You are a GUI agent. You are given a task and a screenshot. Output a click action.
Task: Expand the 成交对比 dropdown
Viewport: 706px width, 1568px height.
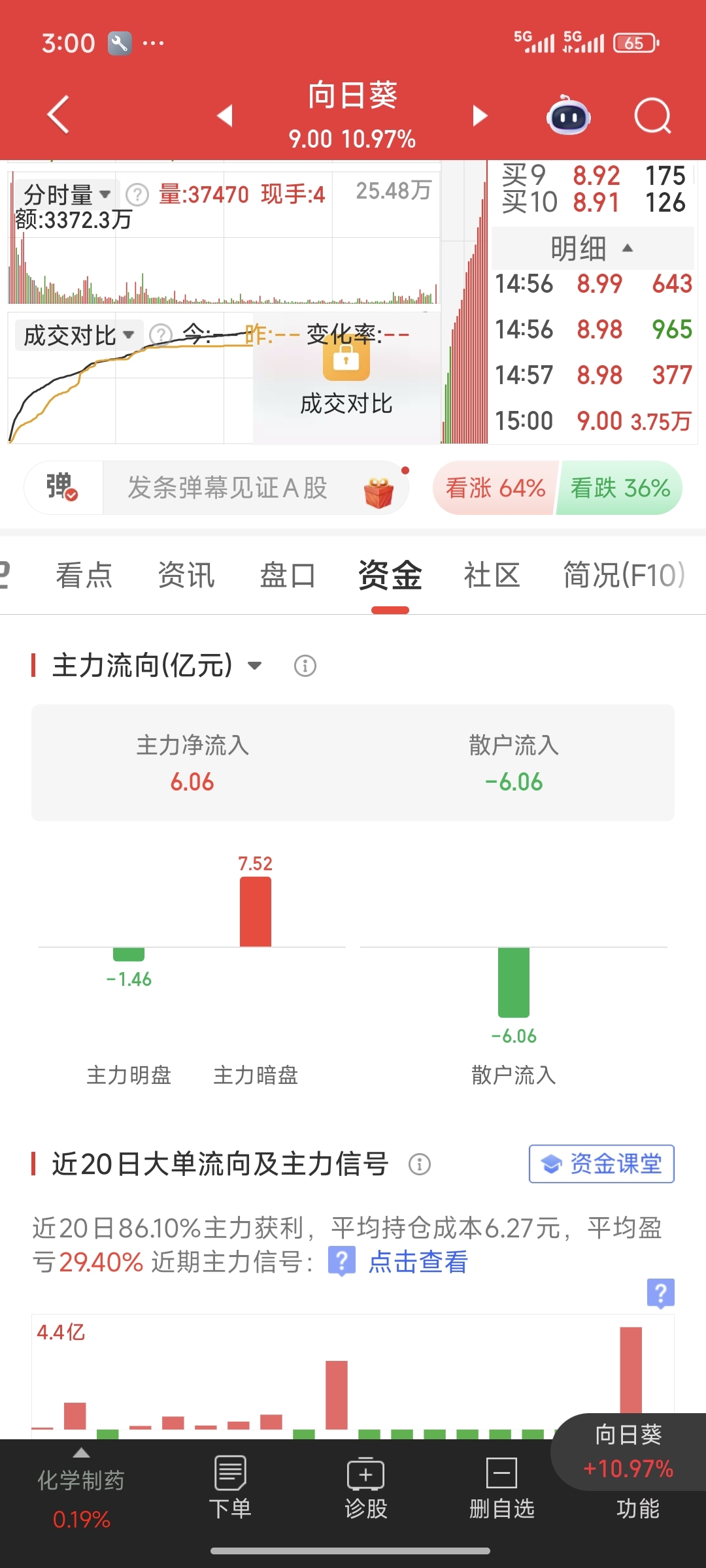[78, 335]
